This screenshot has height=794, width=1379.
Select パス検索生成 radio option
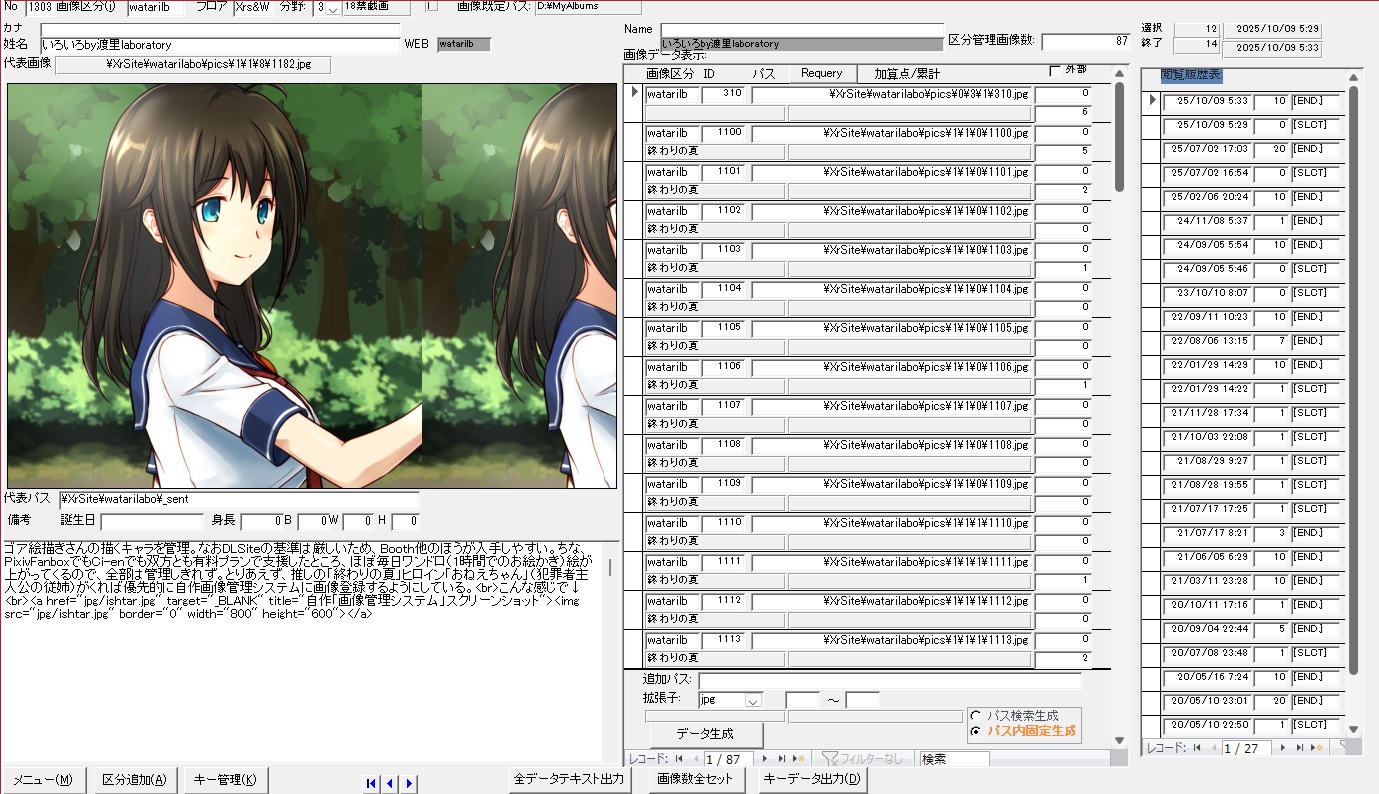pos(975,716)
